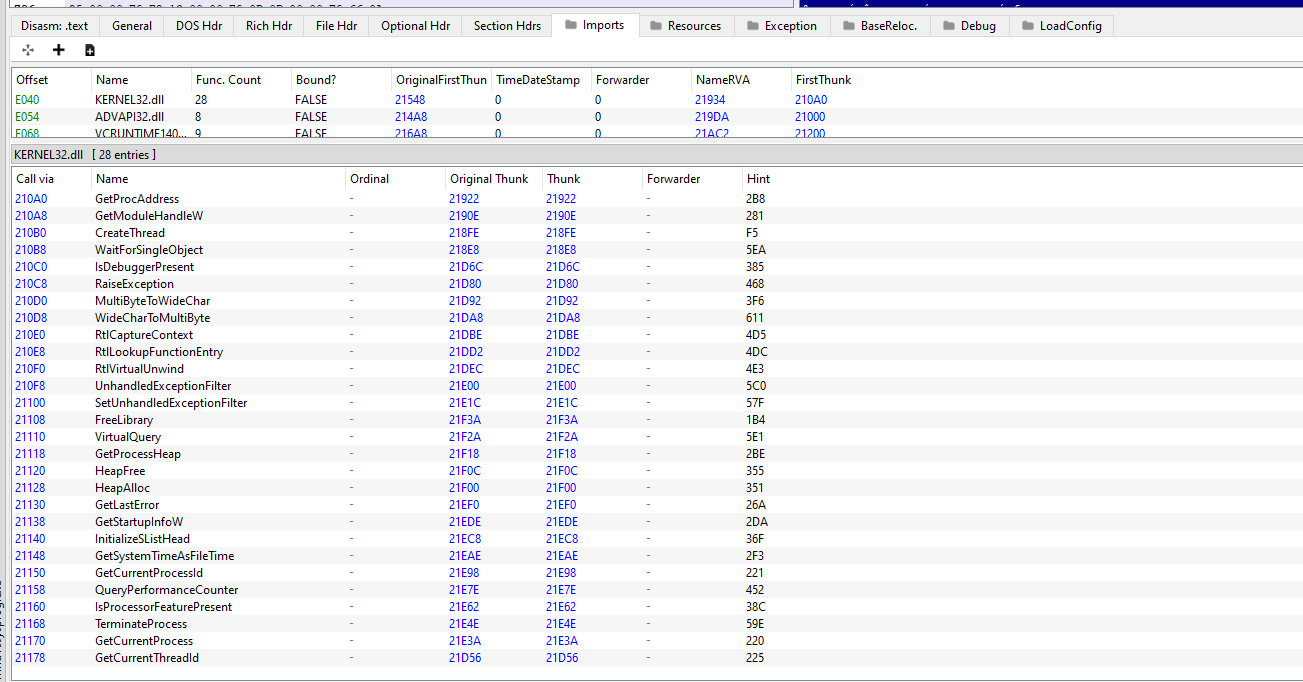Sort by the Offset column header
The width and height of the screenshot is (1303, 682).
[x=51, y=80]
